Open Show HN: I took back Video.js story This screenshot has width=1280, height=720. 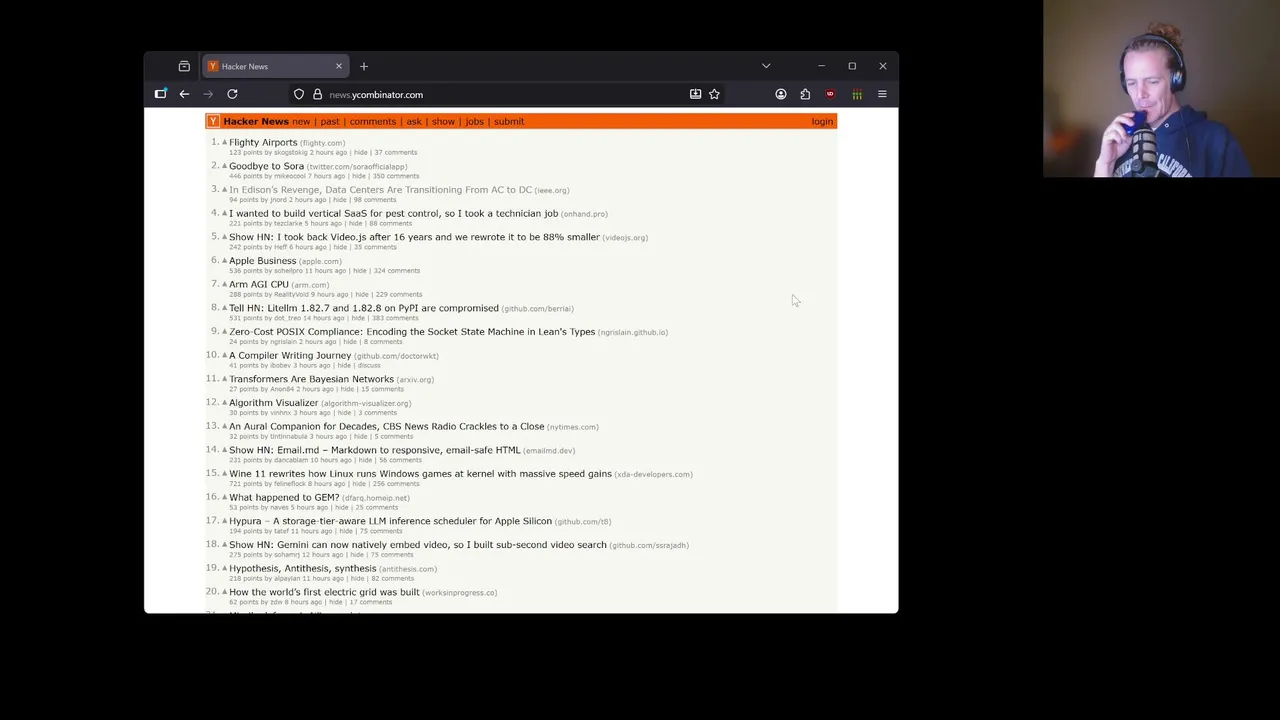coord(414,237)
